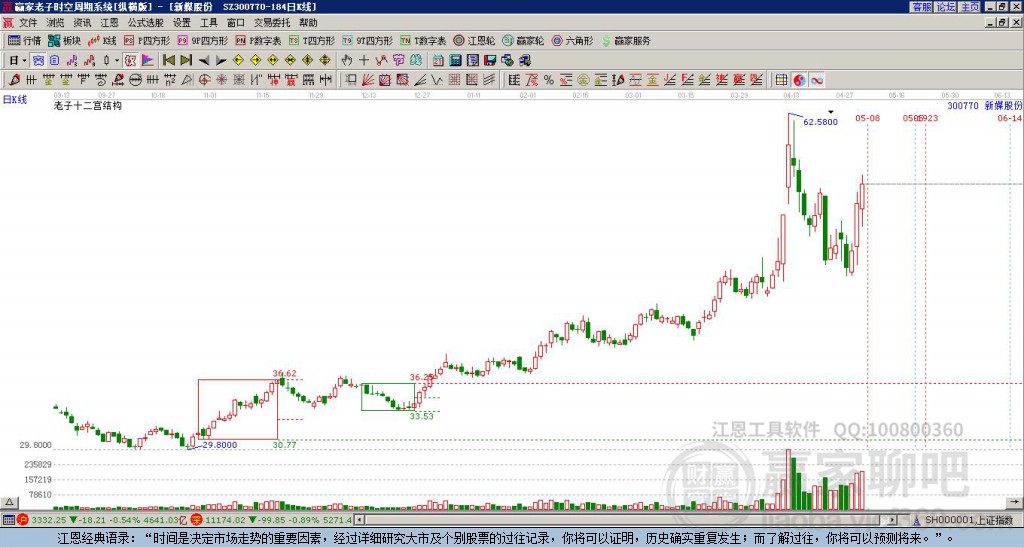
Task: Open the 公式选股 menu
Action: tap(146, 23)
